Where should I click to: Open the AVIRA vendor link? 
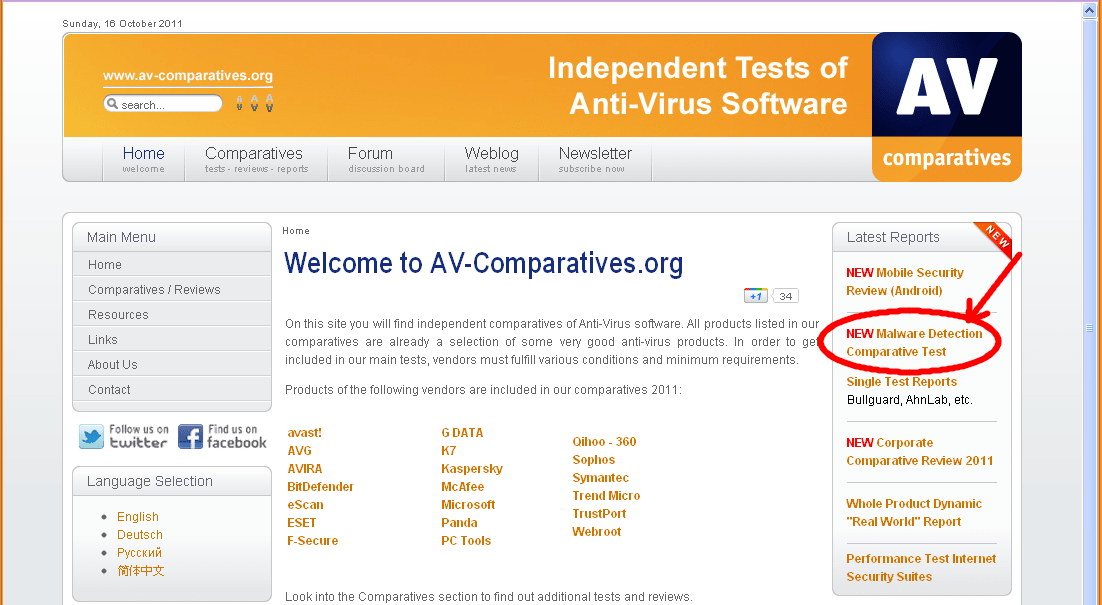pyautogui.click(x=305, y=469)
